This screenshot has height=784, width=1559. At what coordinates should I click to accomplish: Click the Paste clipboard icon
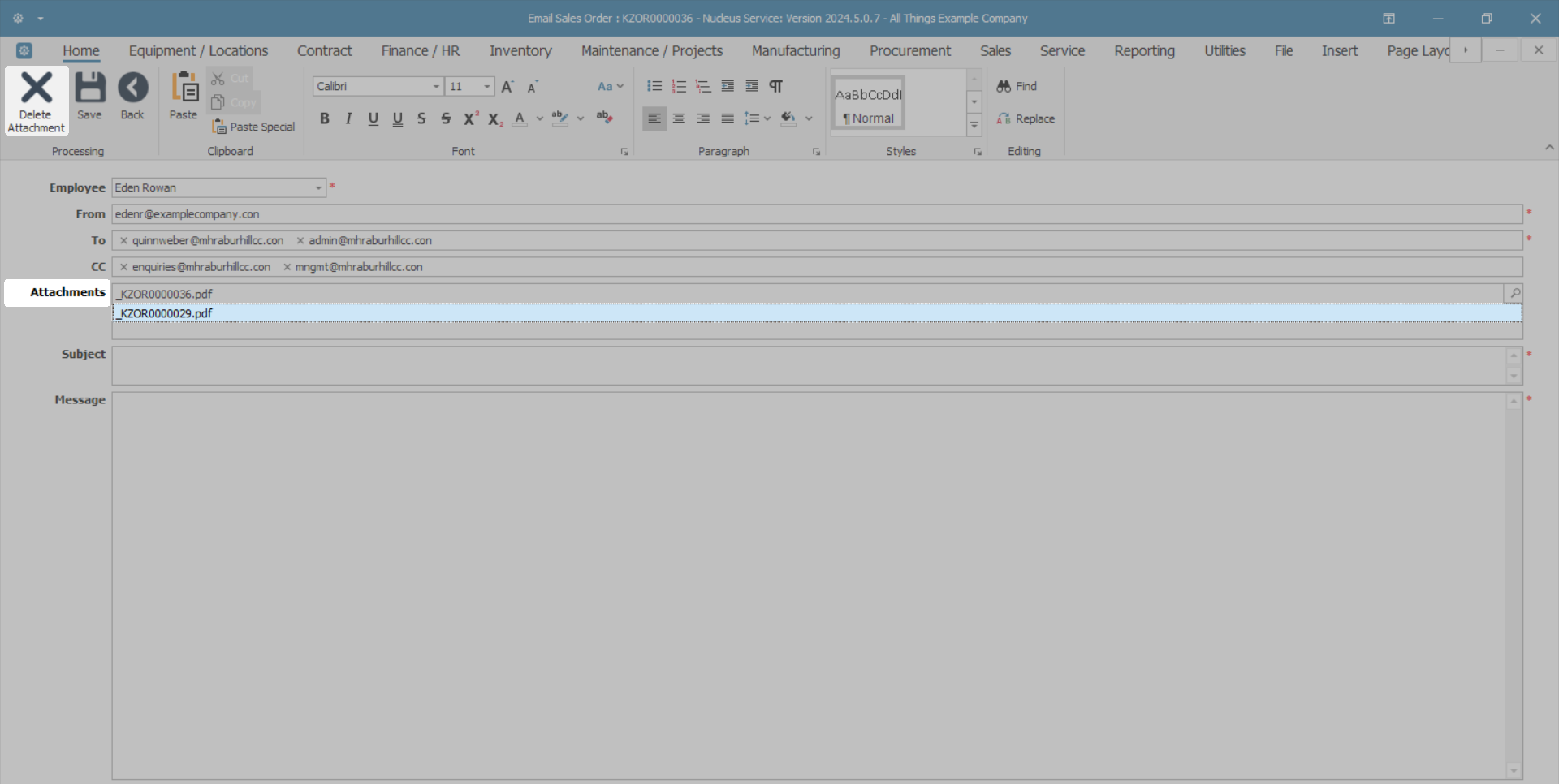(x=184, y=97)
